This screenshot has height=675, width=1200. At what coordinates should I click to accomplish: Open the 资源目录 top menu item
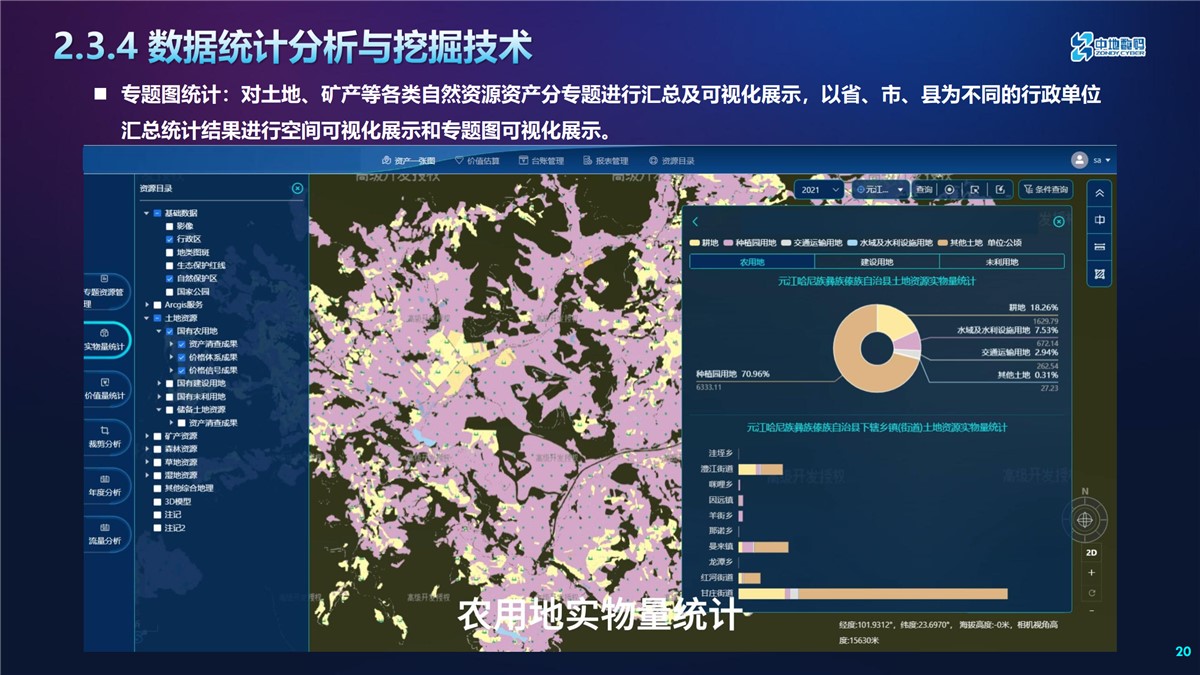(x=671, y=160)
